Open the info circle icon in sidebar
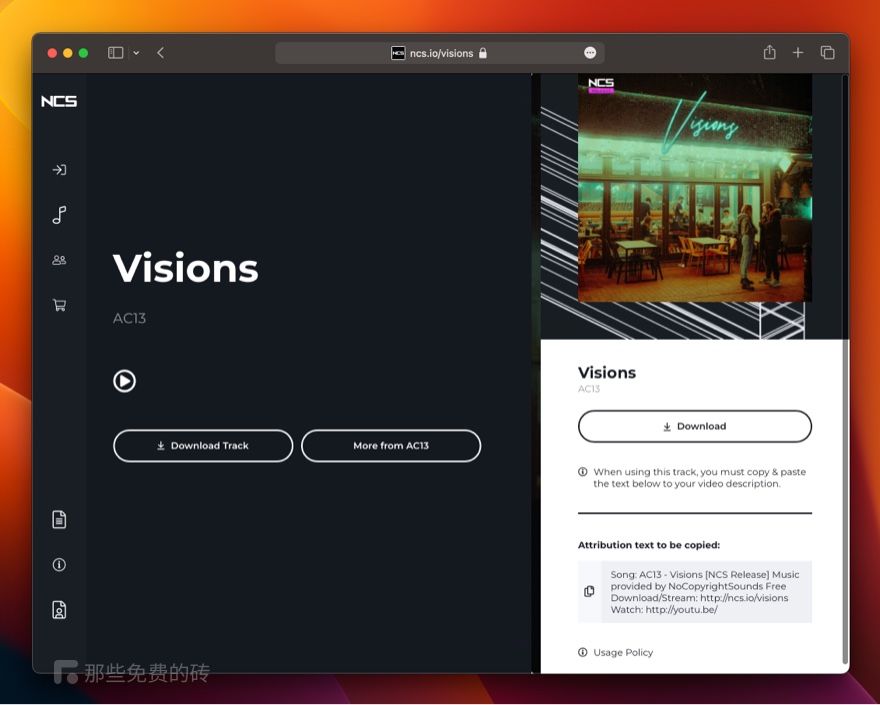The width and height of the screenshot is (880, 705). 59,565
